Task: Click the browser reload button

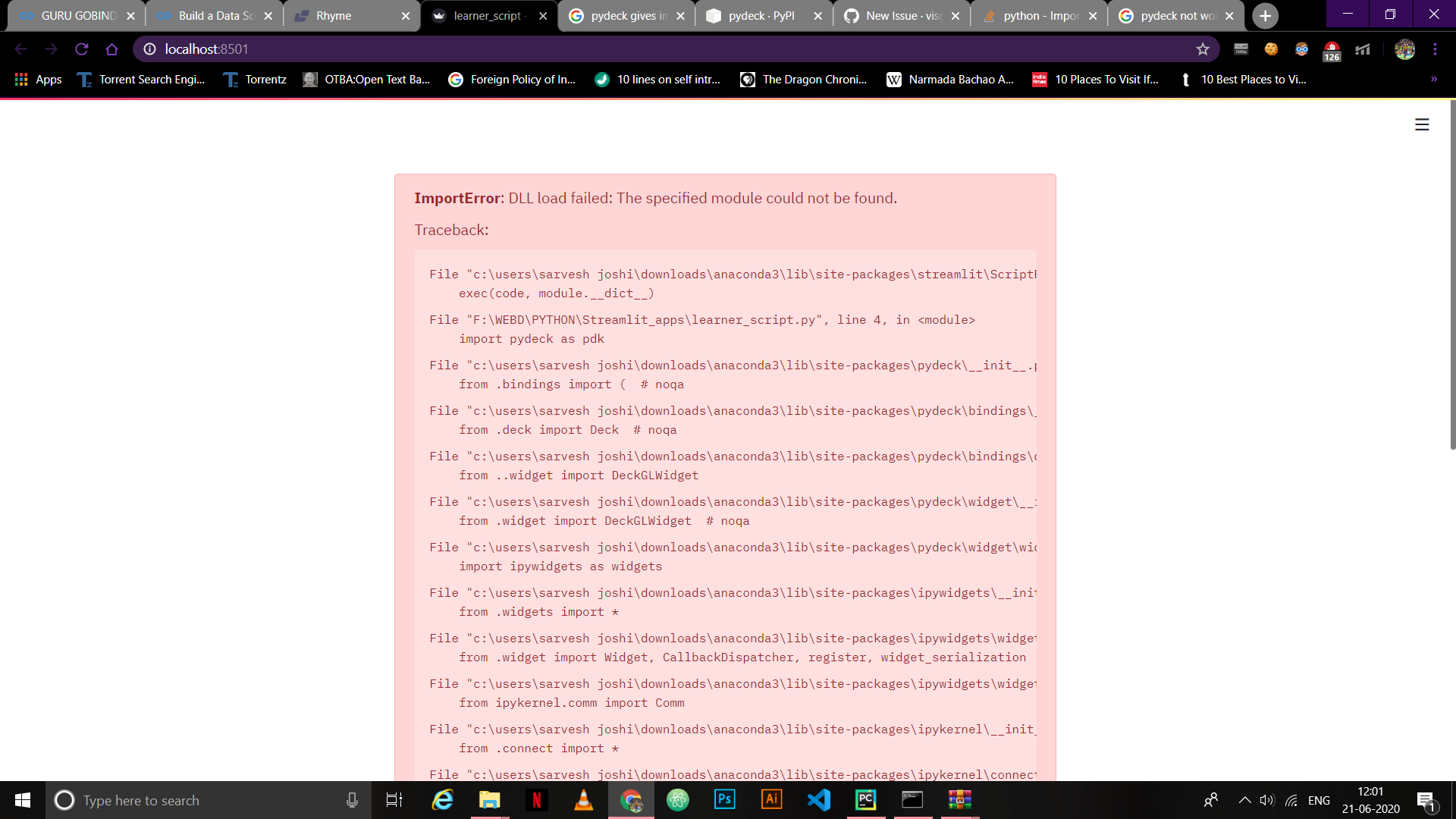Action: point(82,49)
